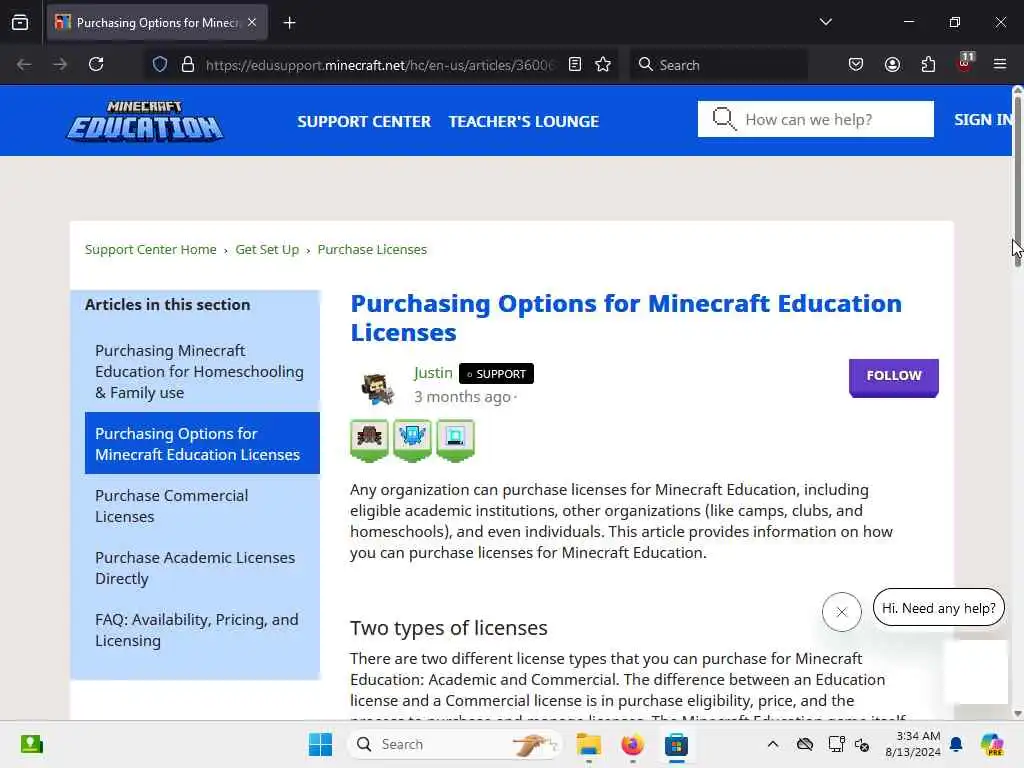Open the SUPPORT CENTER menu item
This screenshot has width=1024, height=768.
364,121
